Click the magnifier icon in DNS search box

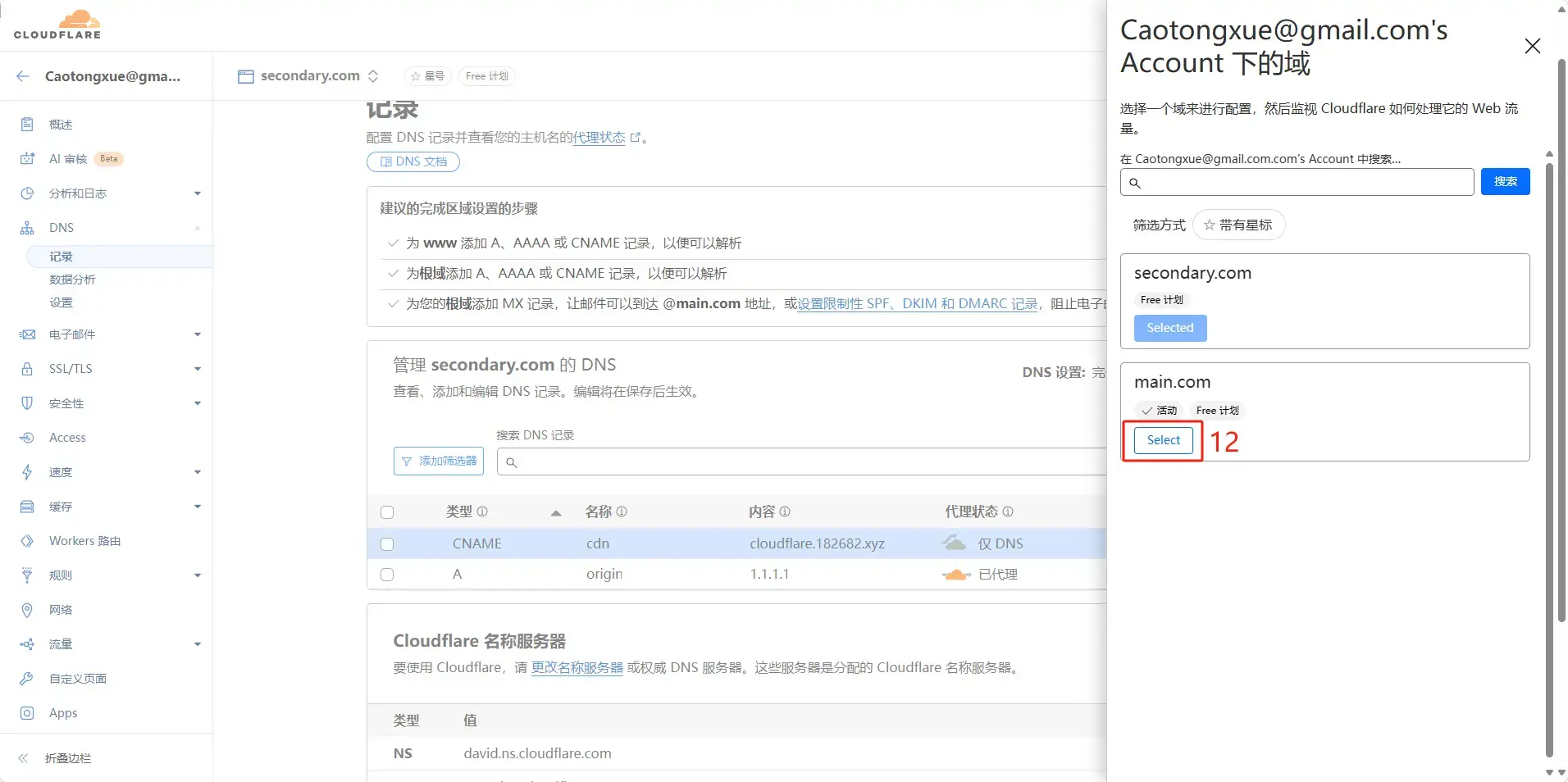[x=511, y=462]
